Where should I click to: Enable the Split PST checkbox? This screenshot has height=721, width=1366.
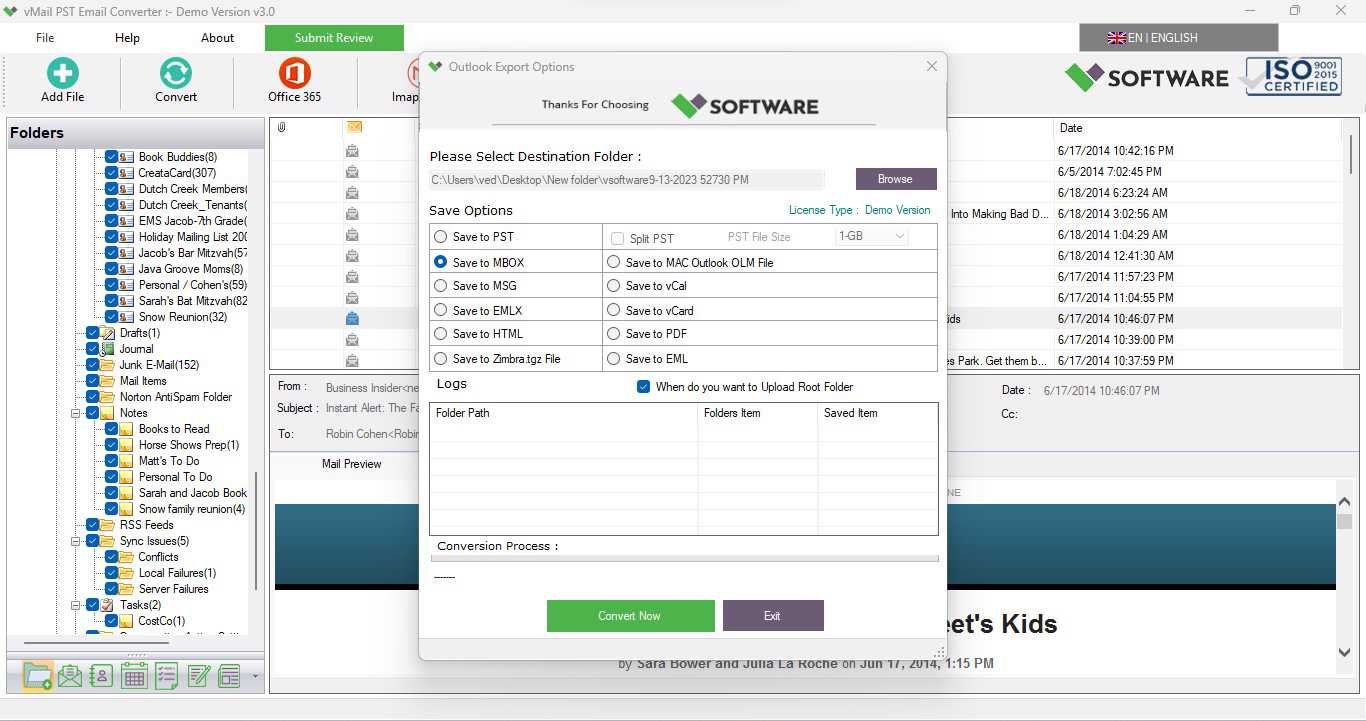617,238
